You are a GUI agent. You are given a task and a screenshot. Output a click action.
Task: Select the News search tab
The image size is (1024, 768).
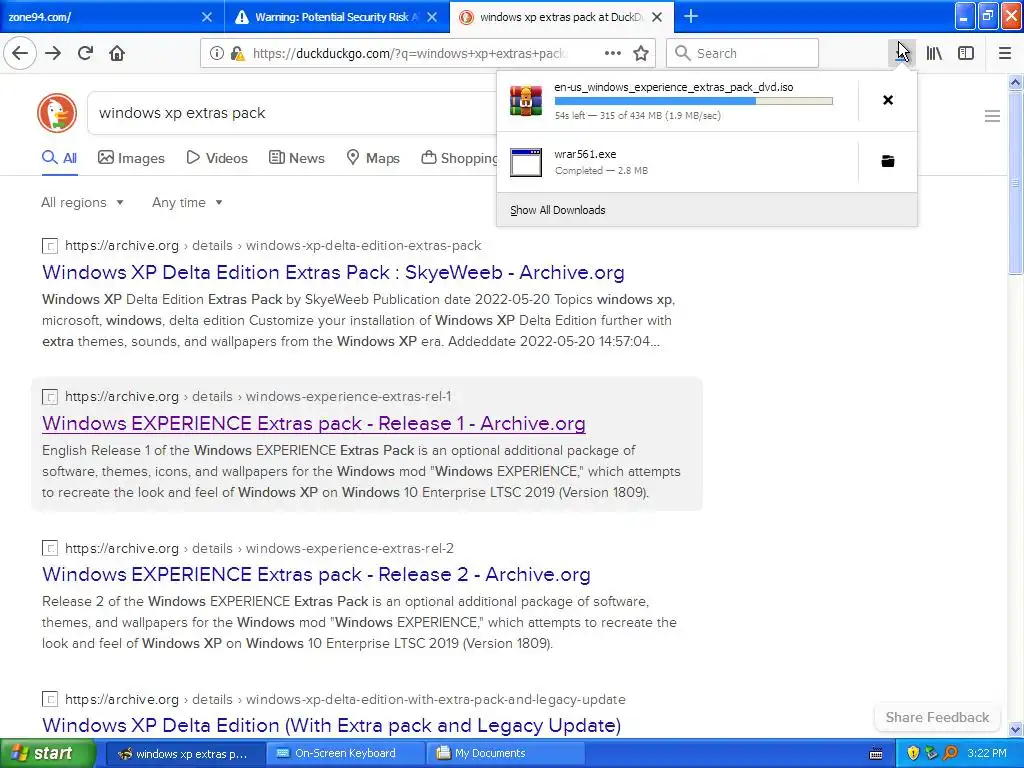pos(296,158)
